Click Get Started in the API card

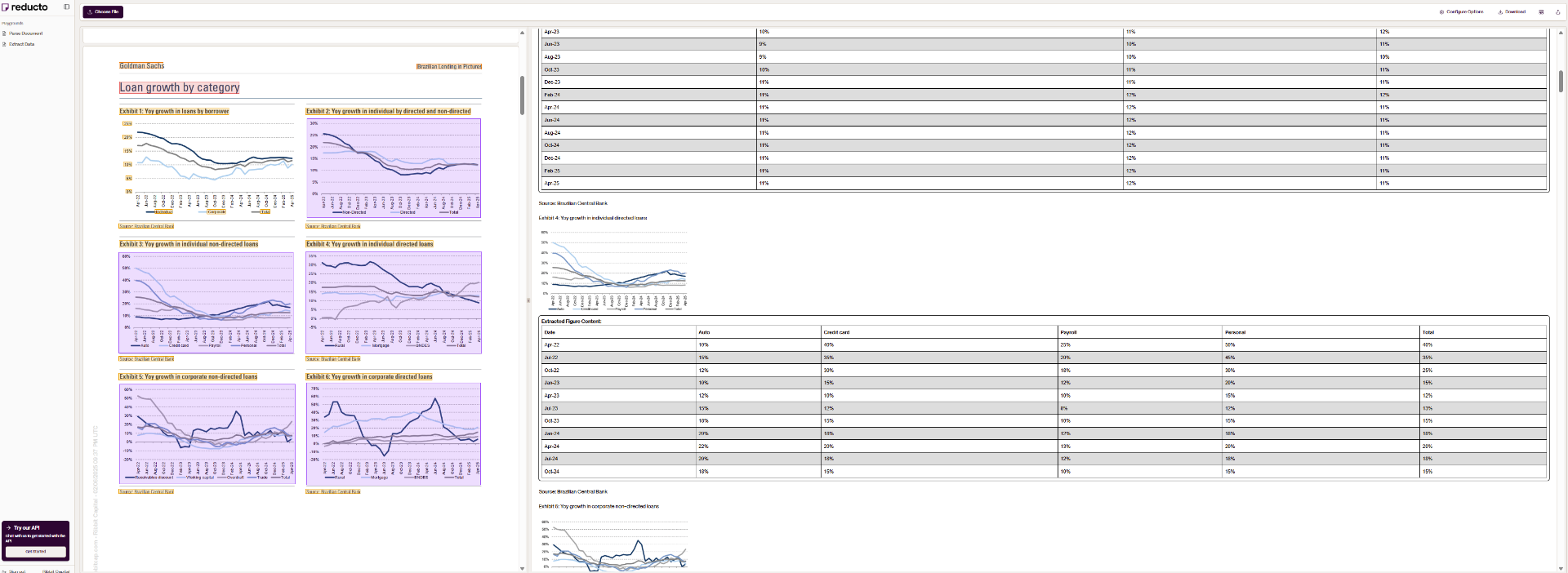click(x=35, y=552)
